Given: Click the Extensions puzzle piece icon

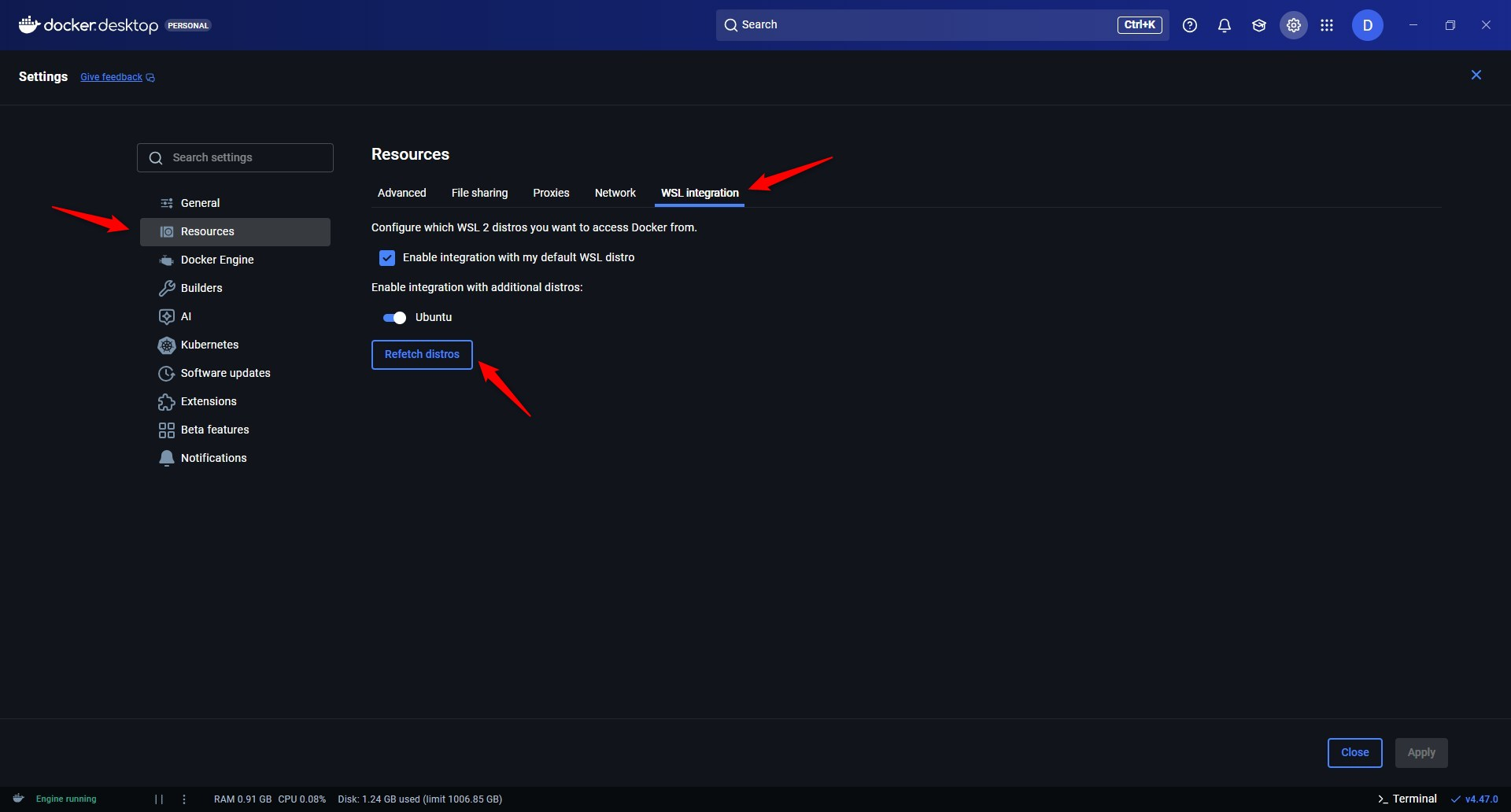Looking at the screenshot, I should click(x=167, y=401).
